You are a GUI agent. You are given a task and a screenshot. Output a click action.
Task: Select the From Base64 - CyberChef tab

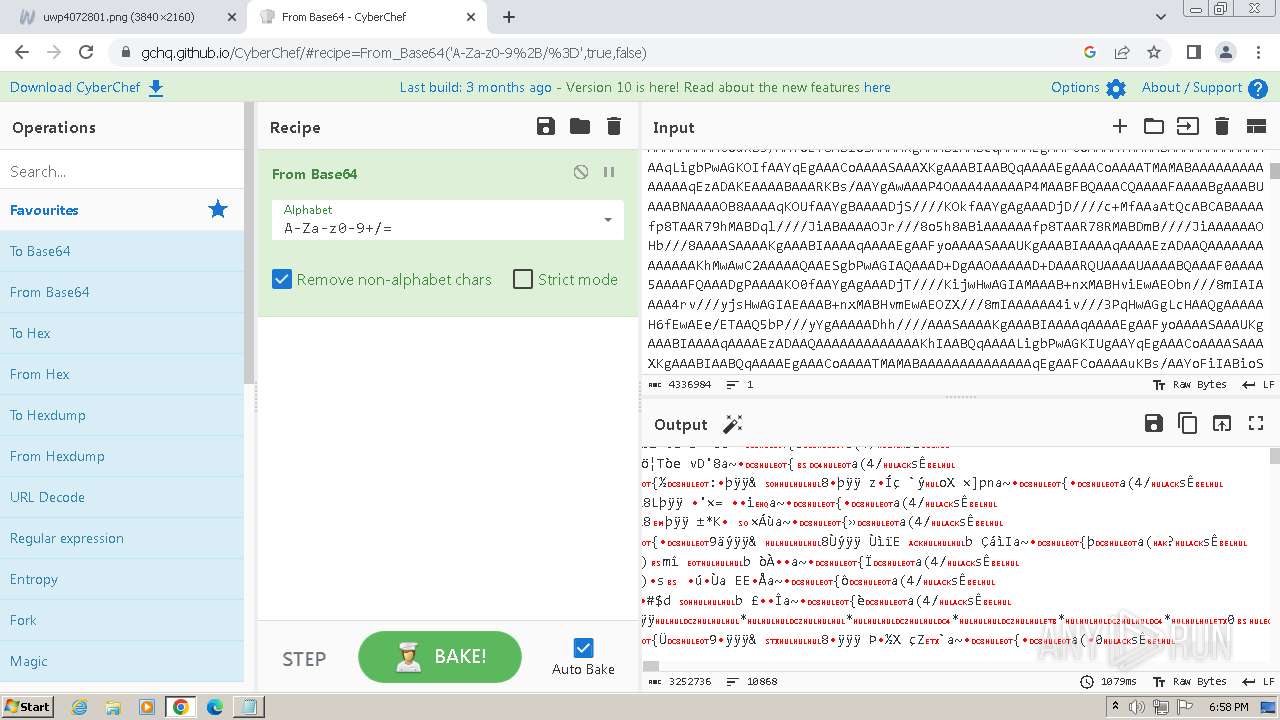coord(368,17)
